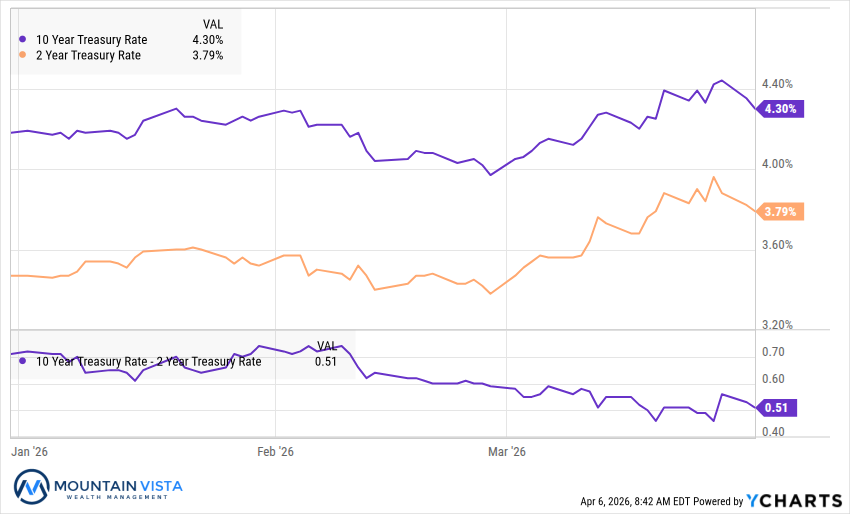Click the orange 3.79% end value tag
Image resolution: width=850 pixels, height=514 pixels.
[x=780, y=212]
